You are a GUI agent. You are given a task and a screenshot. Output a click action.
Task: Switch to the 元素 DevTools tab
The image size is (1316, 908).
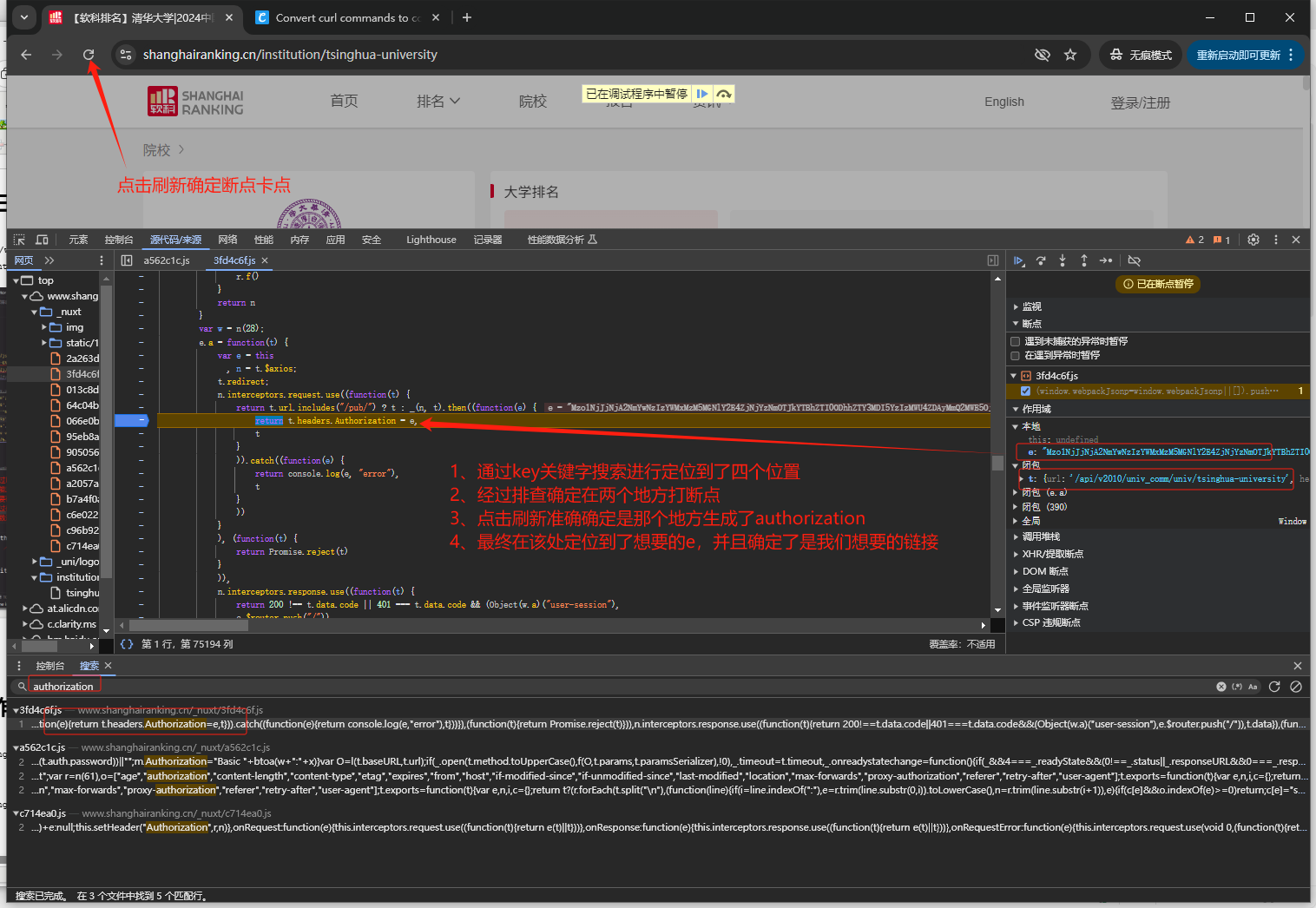click(78, 240)
